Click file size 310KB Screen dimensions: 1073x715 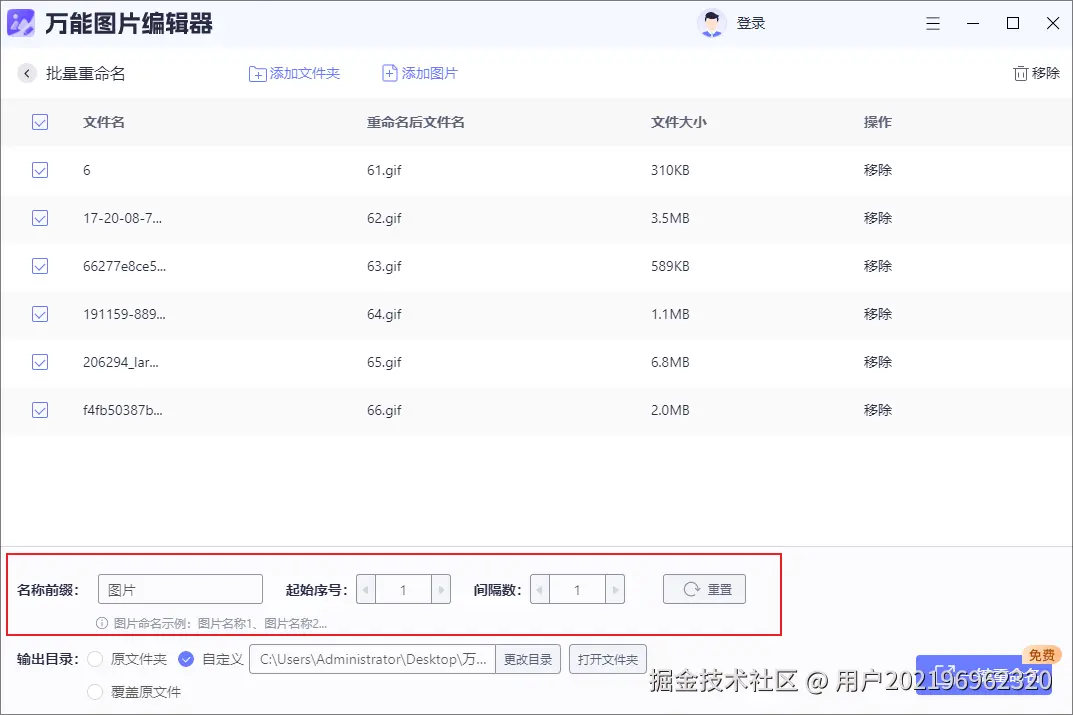tap(670, 170)
